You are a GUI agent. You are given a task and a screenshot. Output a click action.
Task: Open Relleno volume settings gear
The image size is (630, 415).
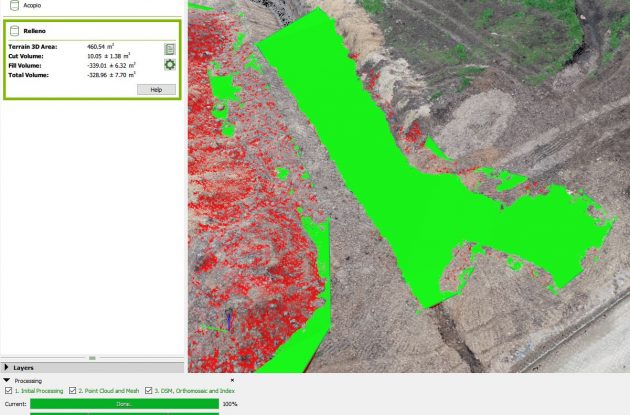(170, 65)
